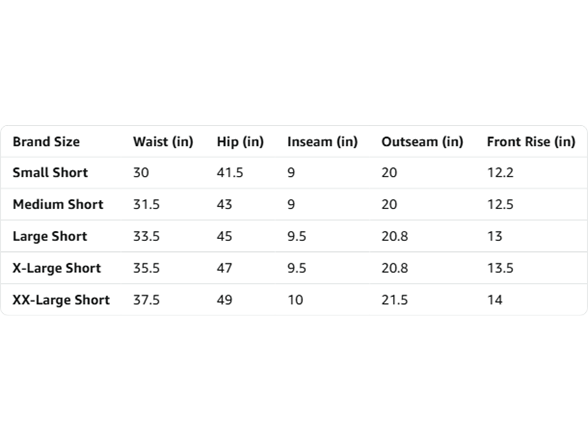This screenshot has height=441, width=588.
Task: Click the Hip (in) column header
Action: 240,142
